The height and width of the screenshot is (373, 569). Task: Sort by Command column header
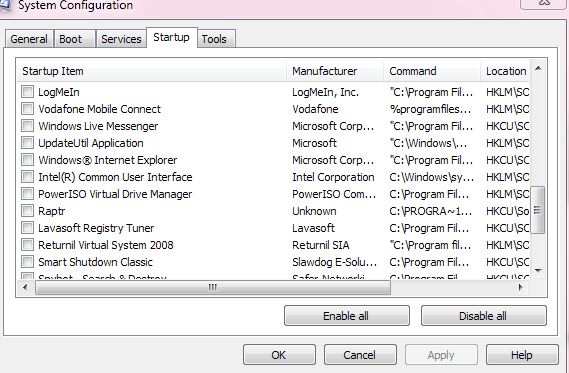click(x=432, y=71)
